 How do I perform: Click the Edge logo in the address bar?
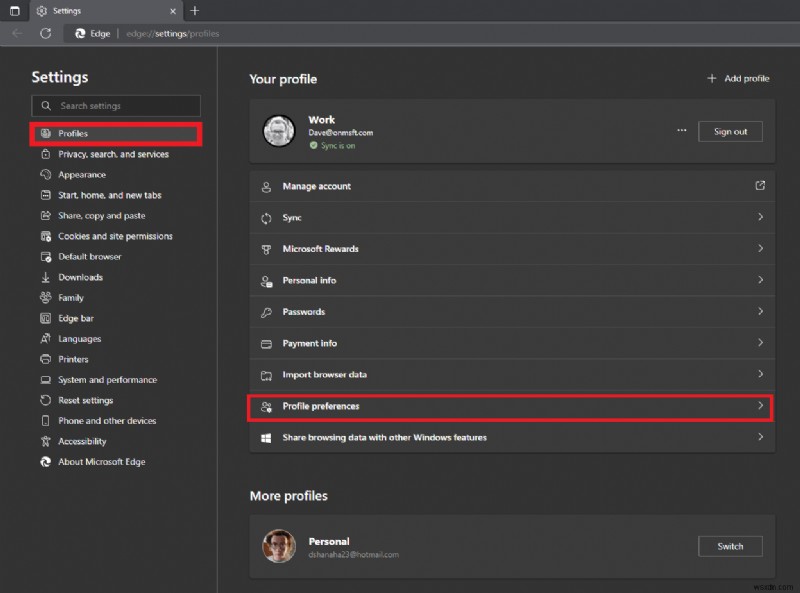click(x=80, y=33)
